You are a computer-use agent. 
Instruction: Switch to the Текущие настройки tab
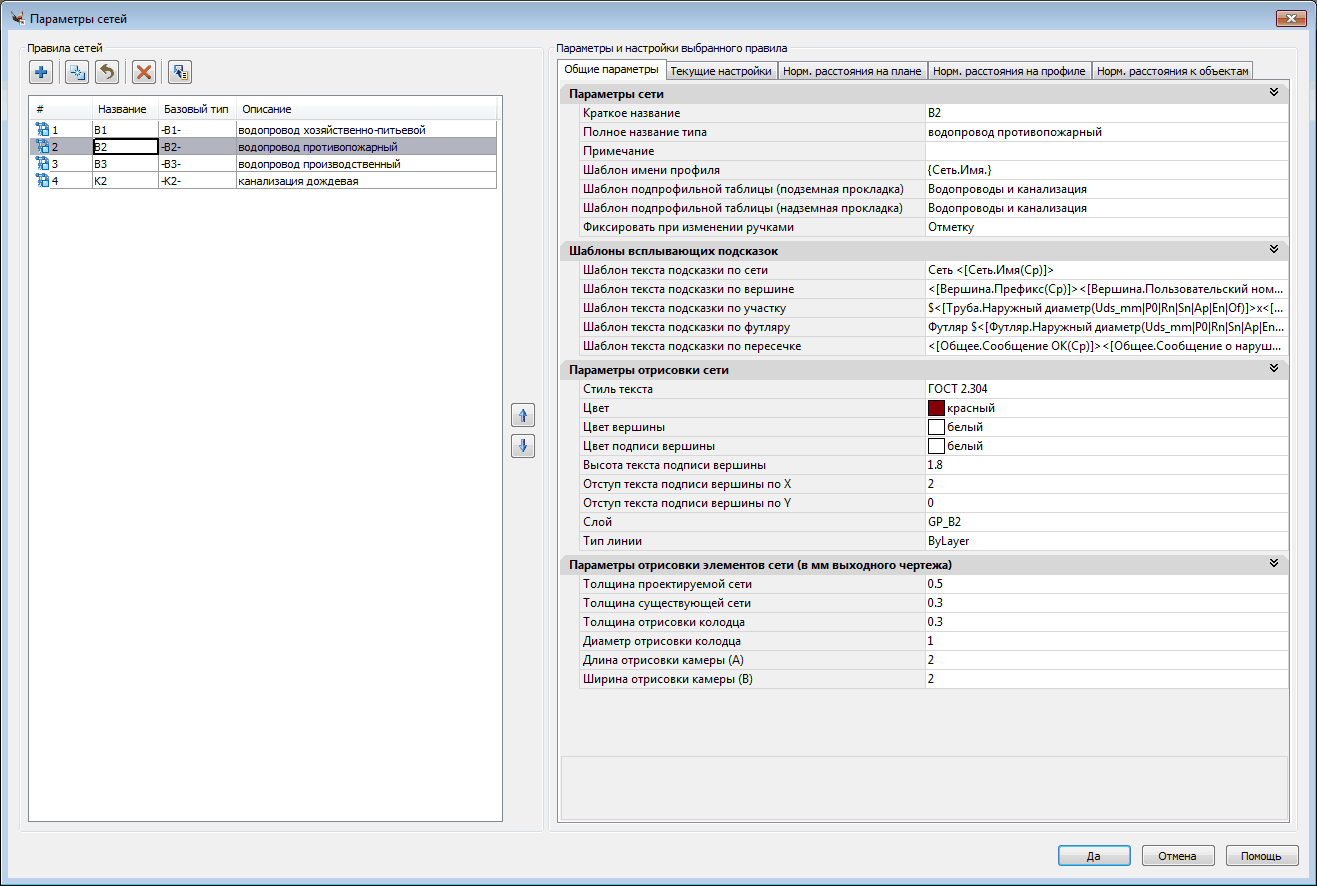pyautogui.click(x=721, y=71)
